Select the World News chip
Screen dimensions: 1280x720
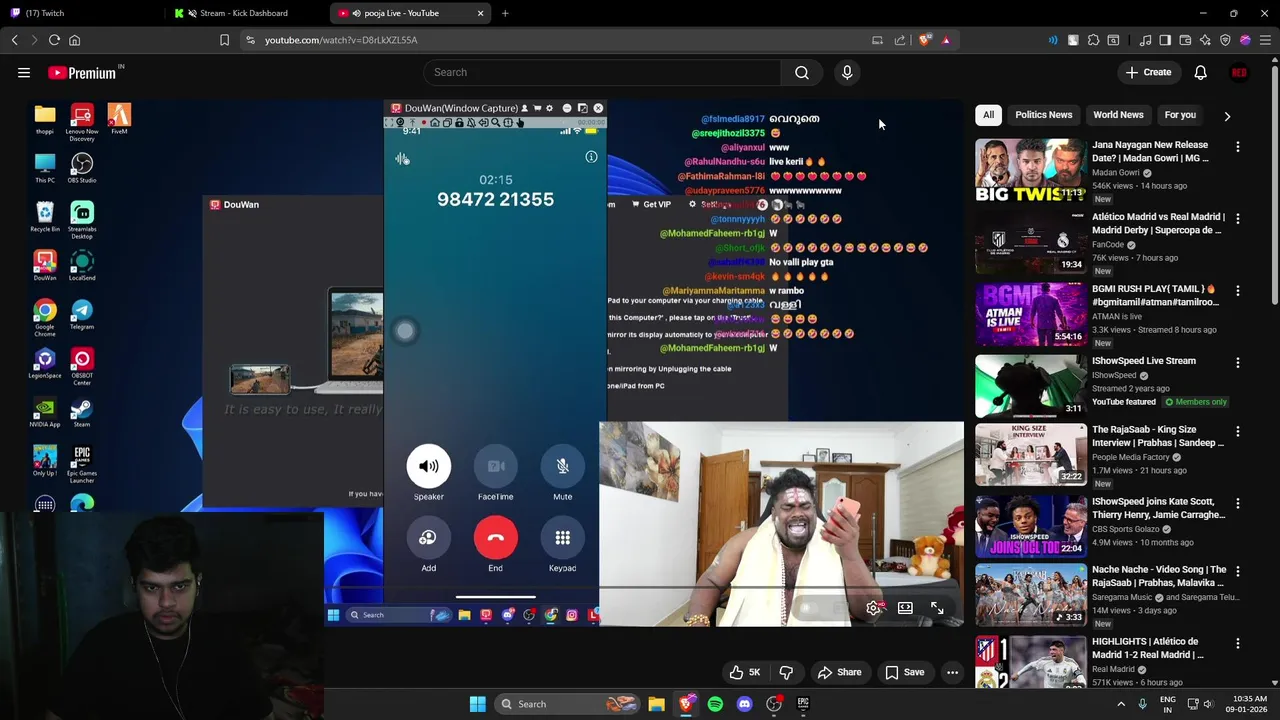(1118, 115)
